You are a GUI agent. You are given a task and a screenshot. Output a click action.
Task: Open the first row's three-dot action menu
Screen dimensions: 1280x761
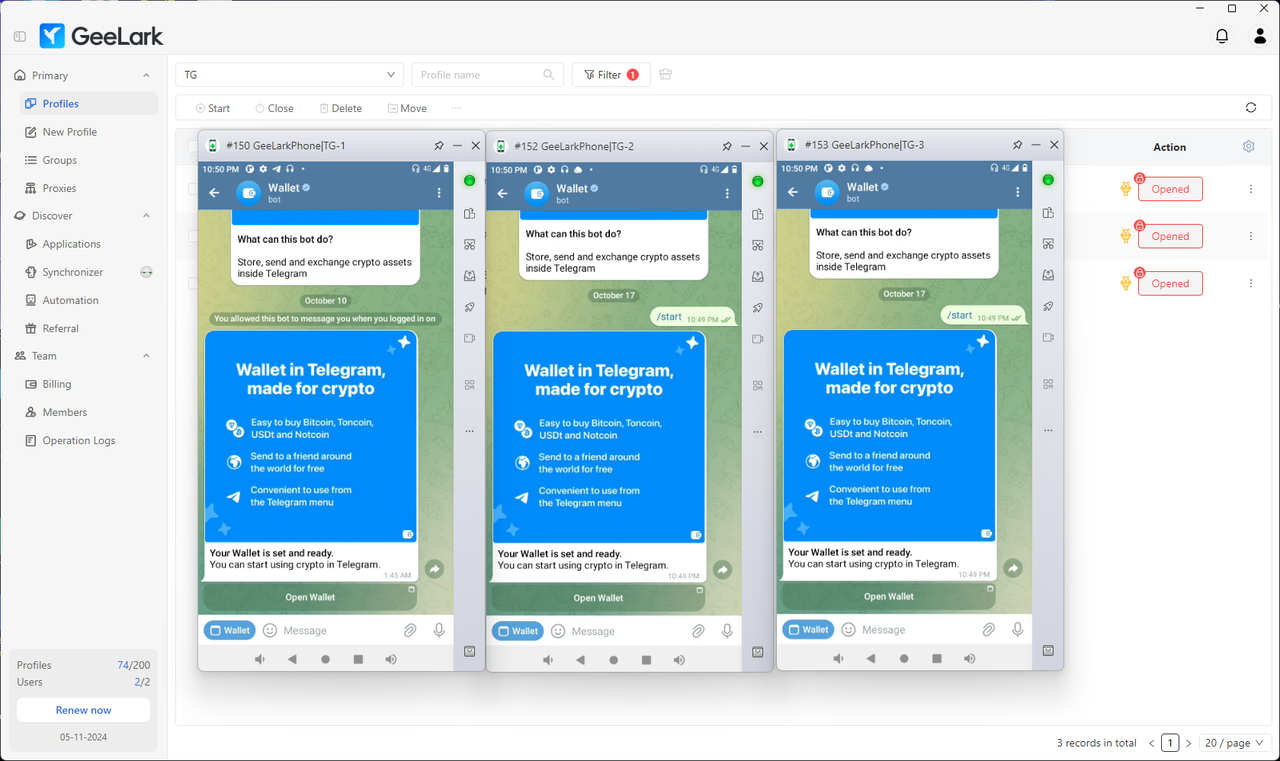tap(1251, 189)
